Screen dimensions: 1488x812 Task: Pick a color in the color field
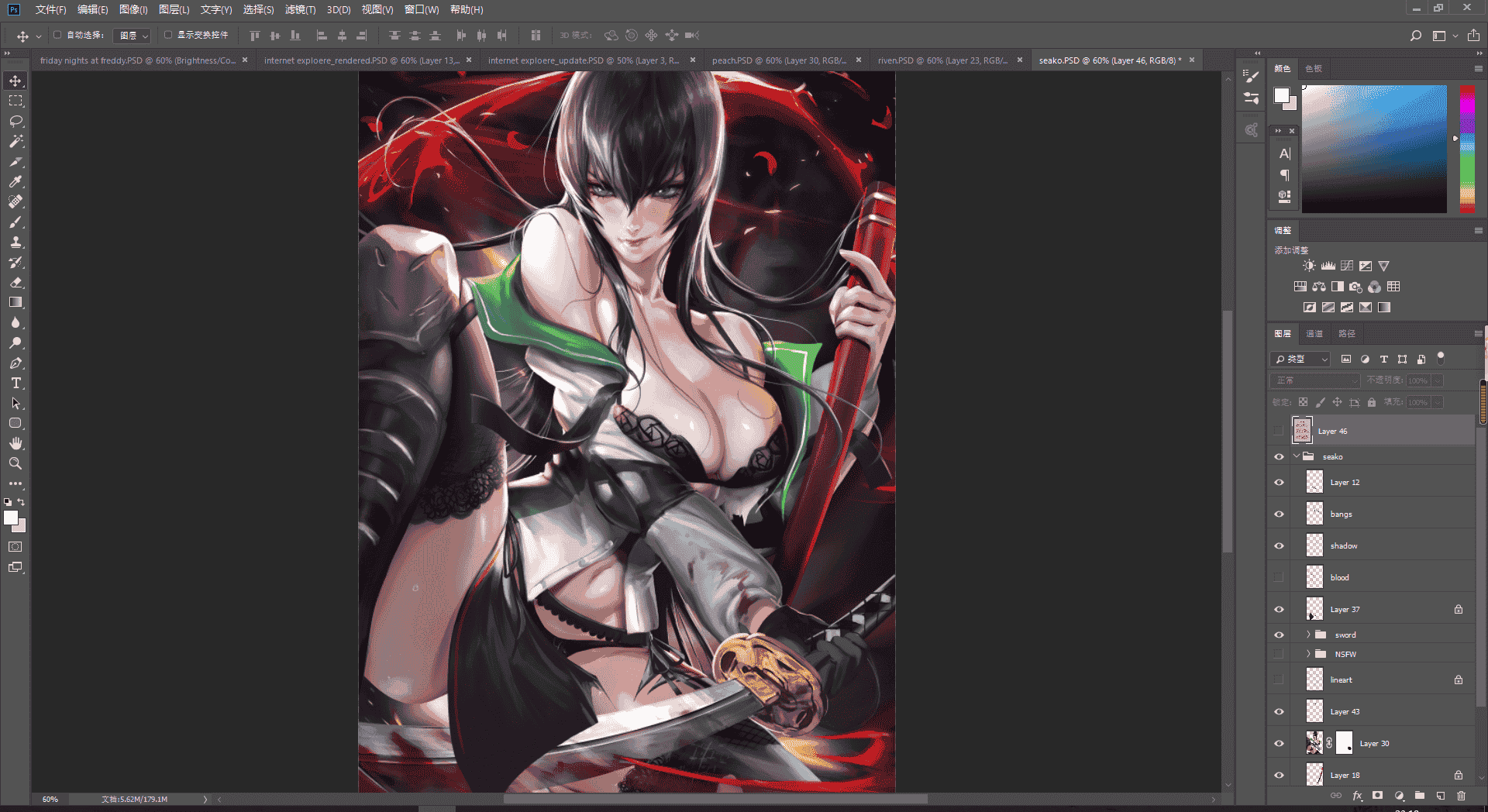(x=1374, y=149)
